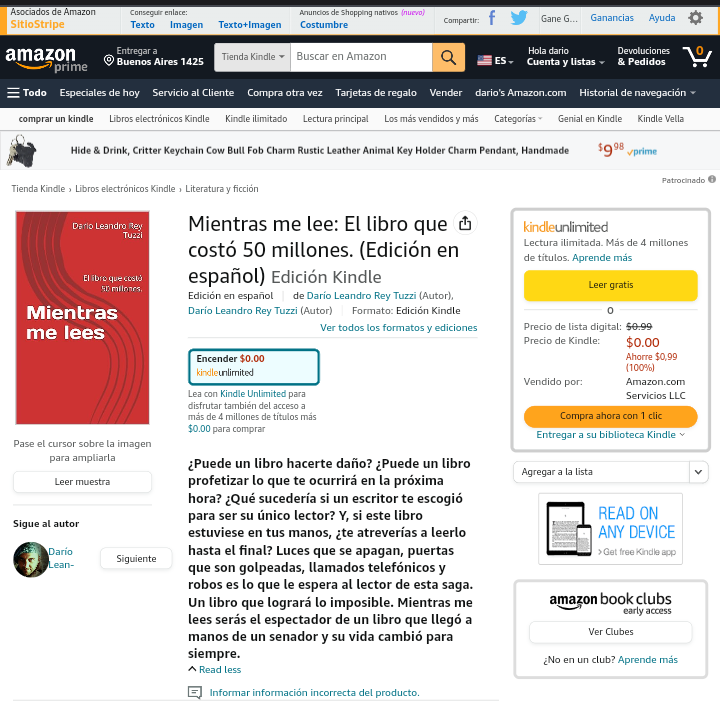Click the Leer gratis button
720x705 pixels.
610,285
